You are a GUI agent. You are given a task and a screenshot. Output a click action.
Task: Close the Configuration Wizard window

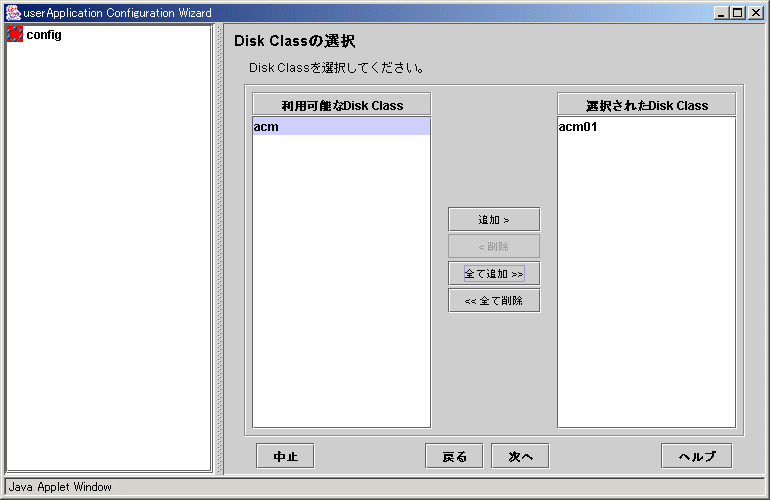pos(755,13)
